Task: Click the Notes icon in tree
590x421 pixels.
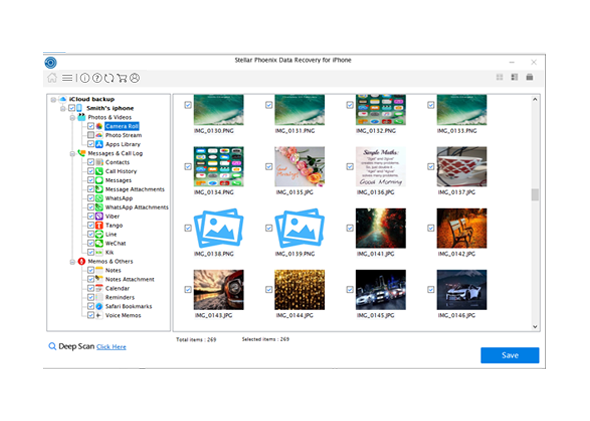Action: [99, 270]
